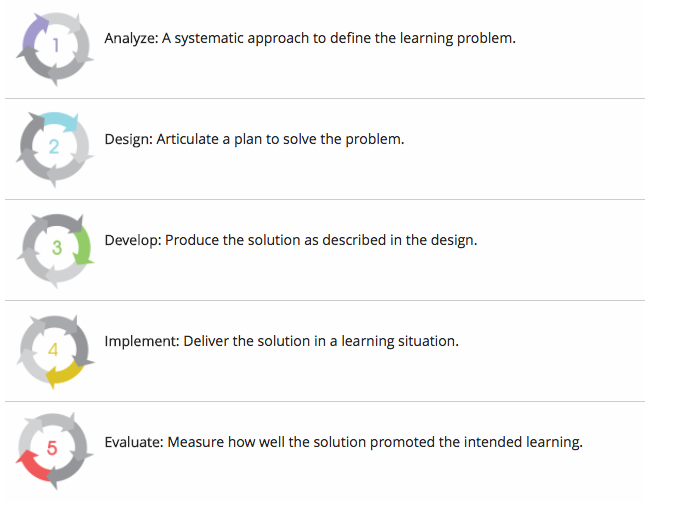Click the yellow arrow segment of step 4
Viewport: 674px width, 526px height.
(x=64, y=374)
